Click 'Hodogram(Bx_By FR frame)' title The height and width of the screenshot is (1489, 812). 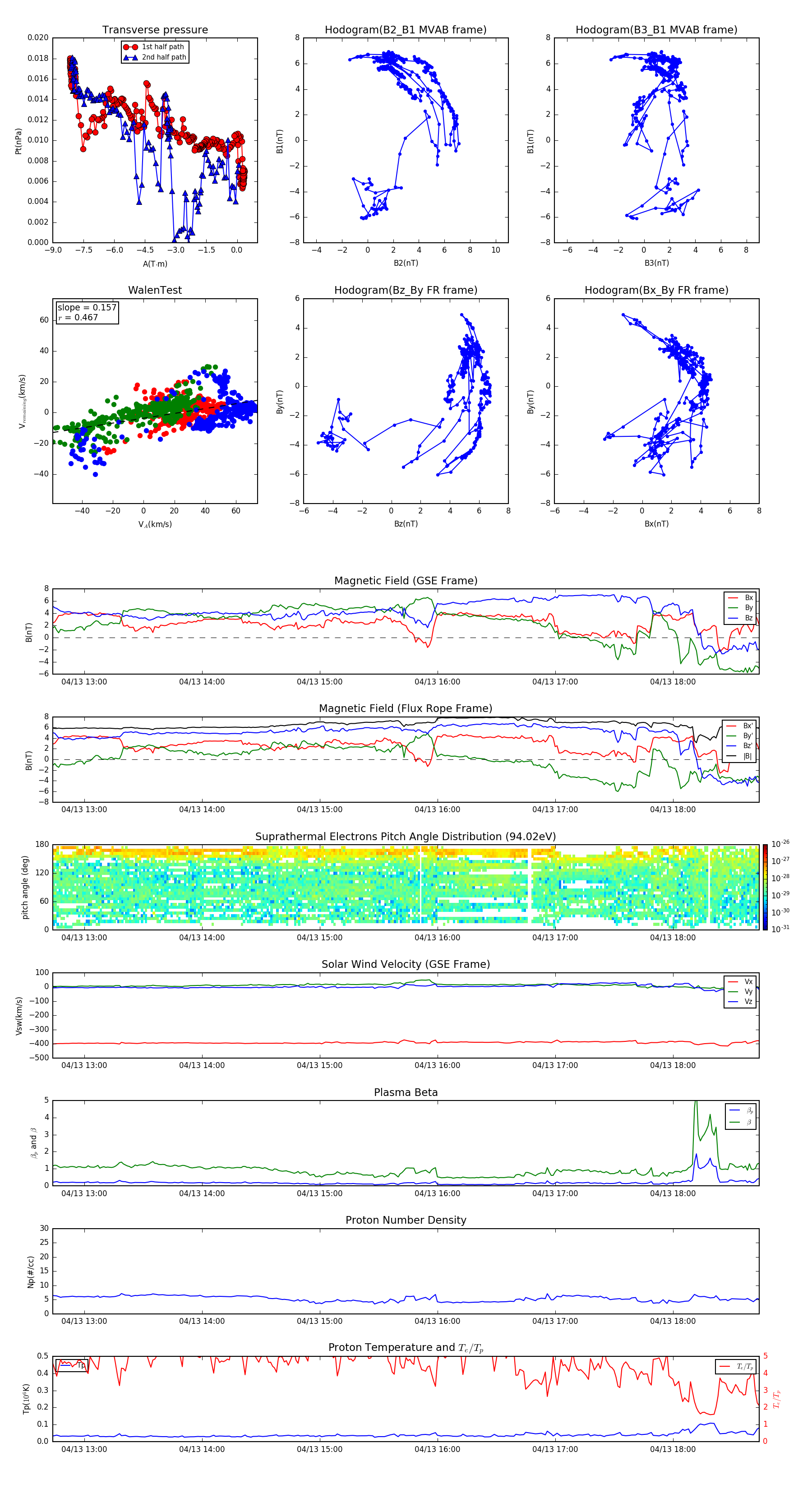(656, 290)
